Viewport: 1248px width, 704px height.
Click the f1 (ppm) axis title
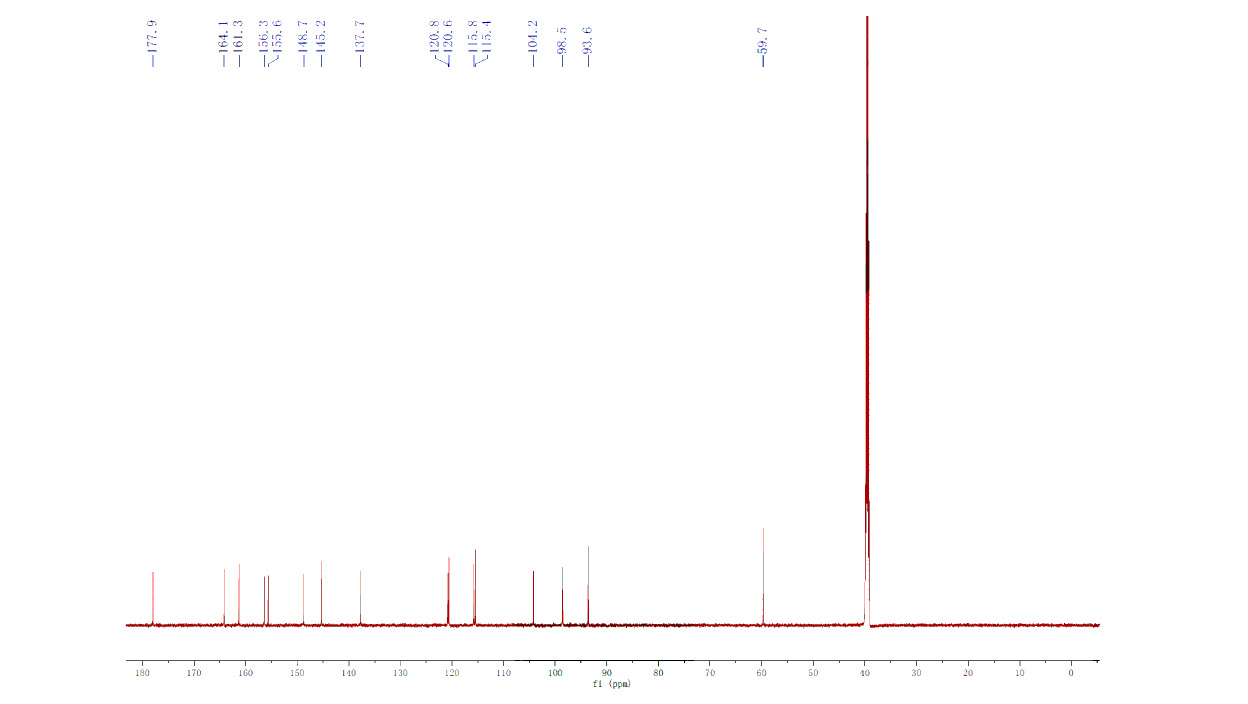pos(612,684)
